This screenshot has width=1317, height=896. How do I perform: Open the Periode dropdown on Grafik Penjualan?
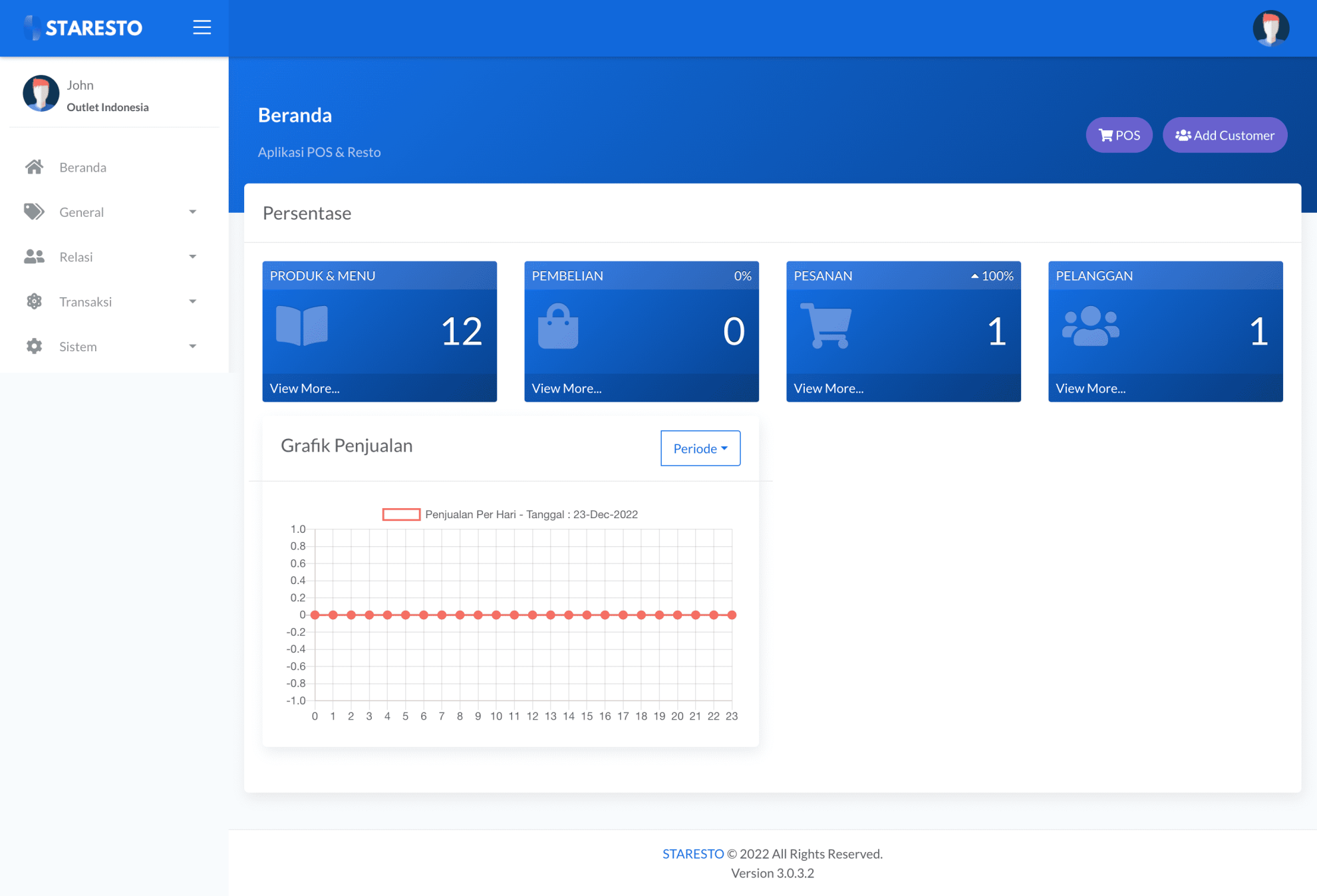point(700,448)
